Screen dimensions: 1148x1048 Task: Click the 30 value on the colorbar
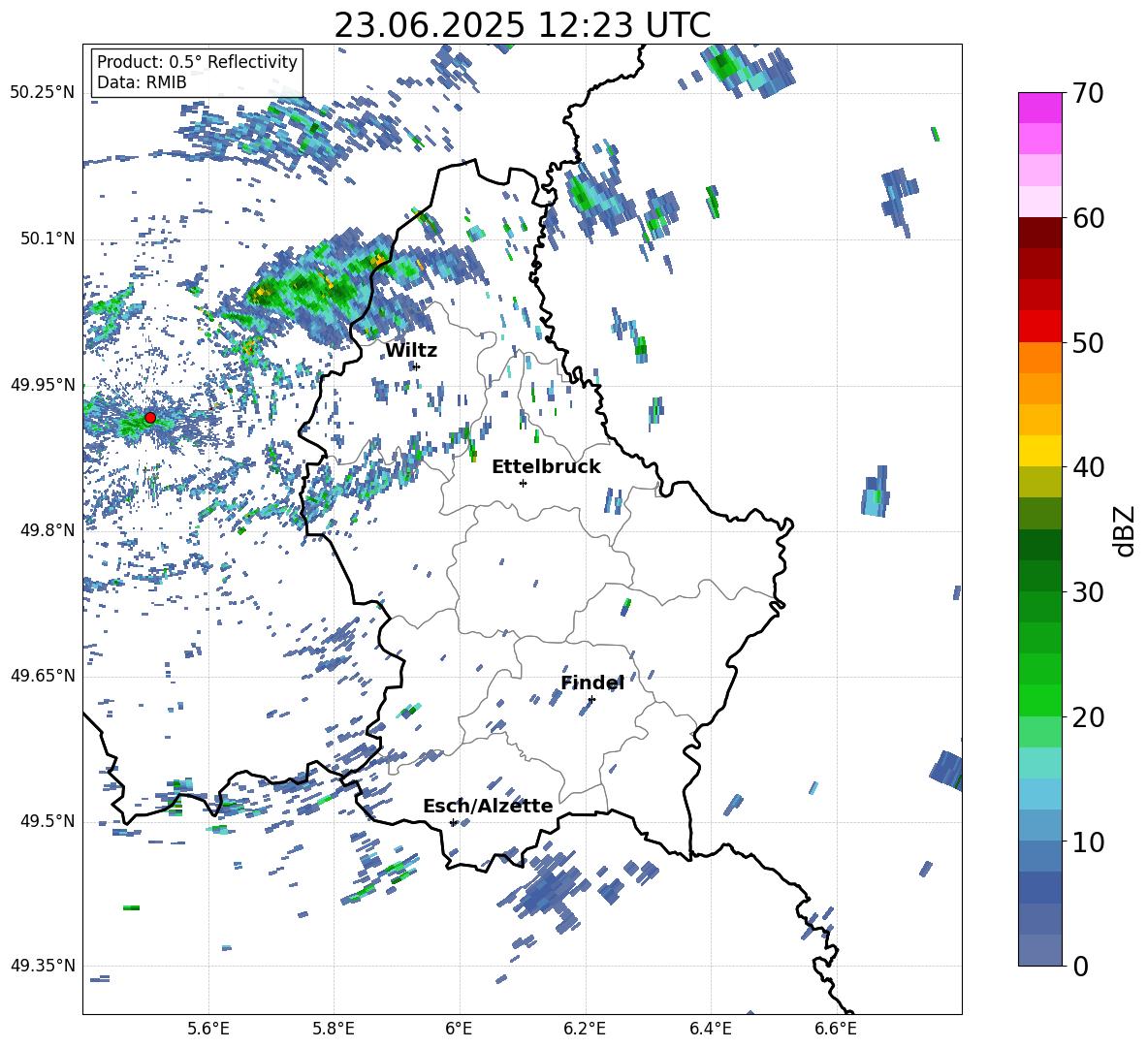[x=1088, y=592]
